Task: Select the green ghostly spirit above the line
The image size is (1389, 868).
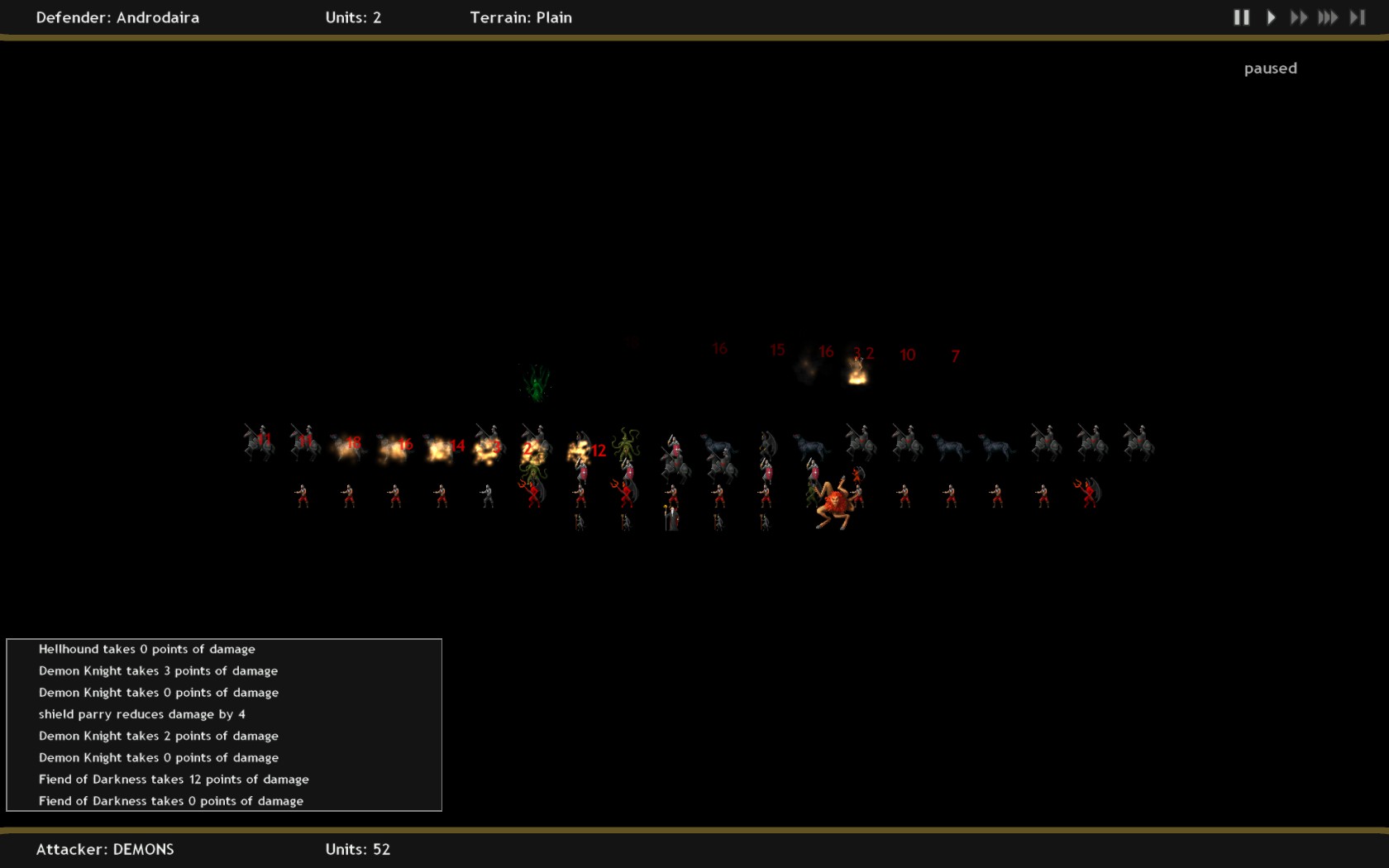Action: (x=537, y=383)
